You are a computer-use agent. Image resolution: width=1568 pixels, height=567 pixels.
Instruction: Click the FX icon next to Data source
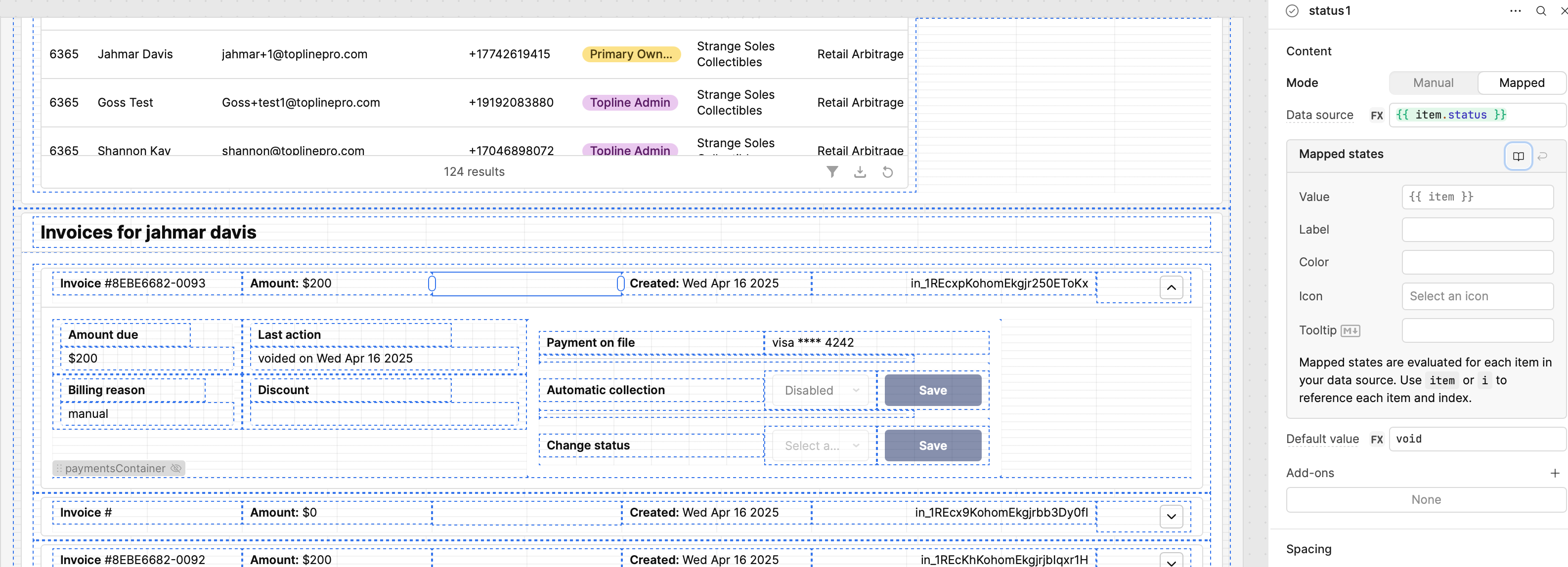pos(1376,116)
